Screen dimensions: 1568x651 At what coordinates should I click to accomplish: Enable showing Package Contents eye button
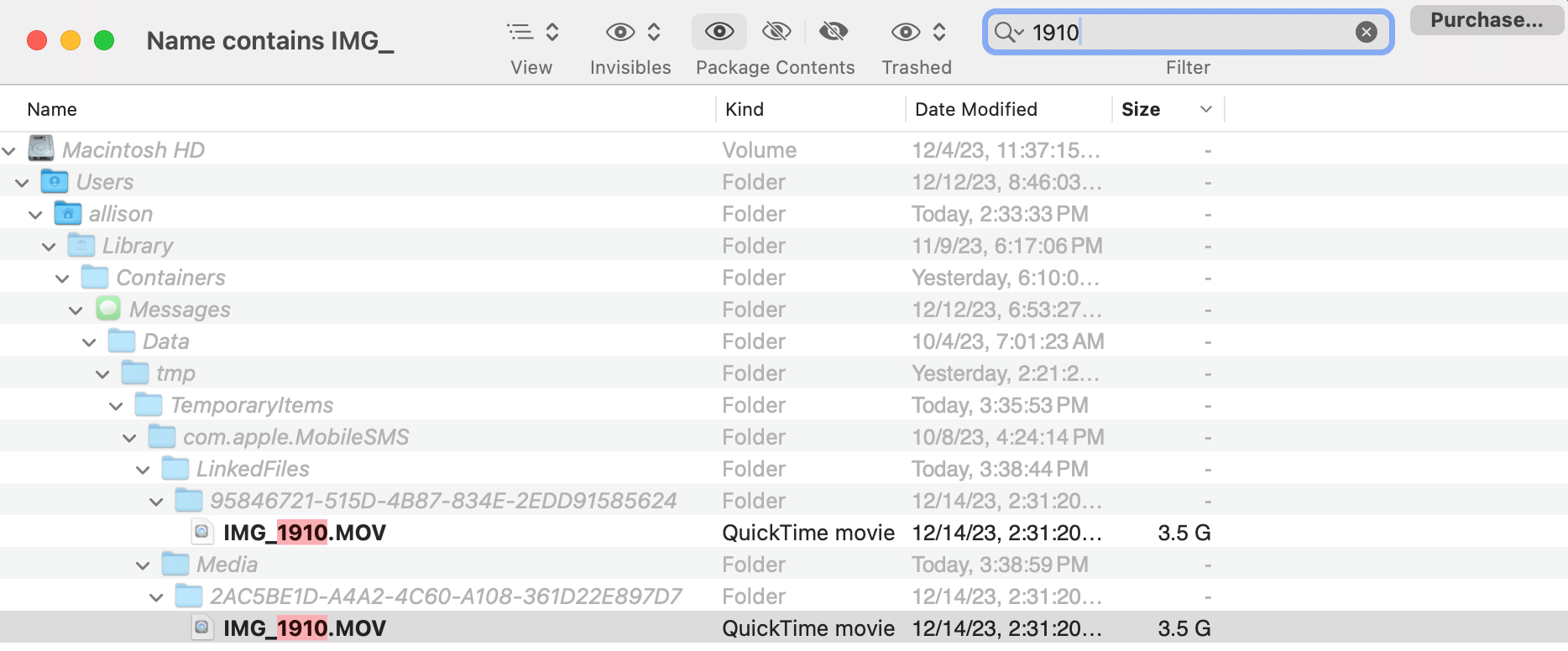(719, 33)
